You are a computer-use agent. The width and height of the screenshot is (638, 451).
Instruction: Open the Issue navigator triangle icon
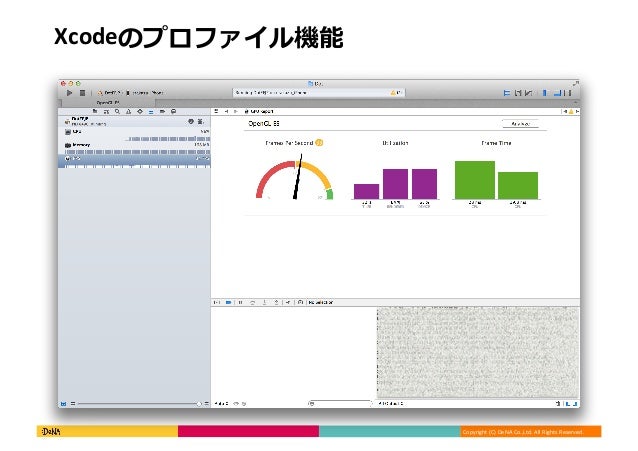[x=129, y=112]
